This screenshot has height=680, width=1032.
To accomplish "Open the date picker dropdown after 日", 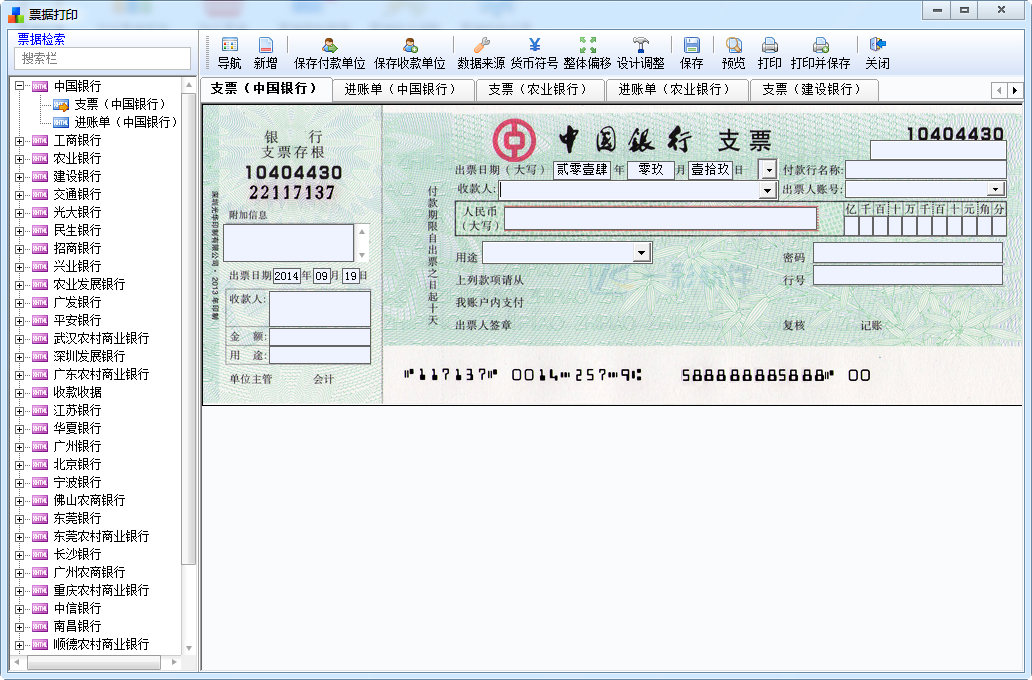I will pos(769,170).
